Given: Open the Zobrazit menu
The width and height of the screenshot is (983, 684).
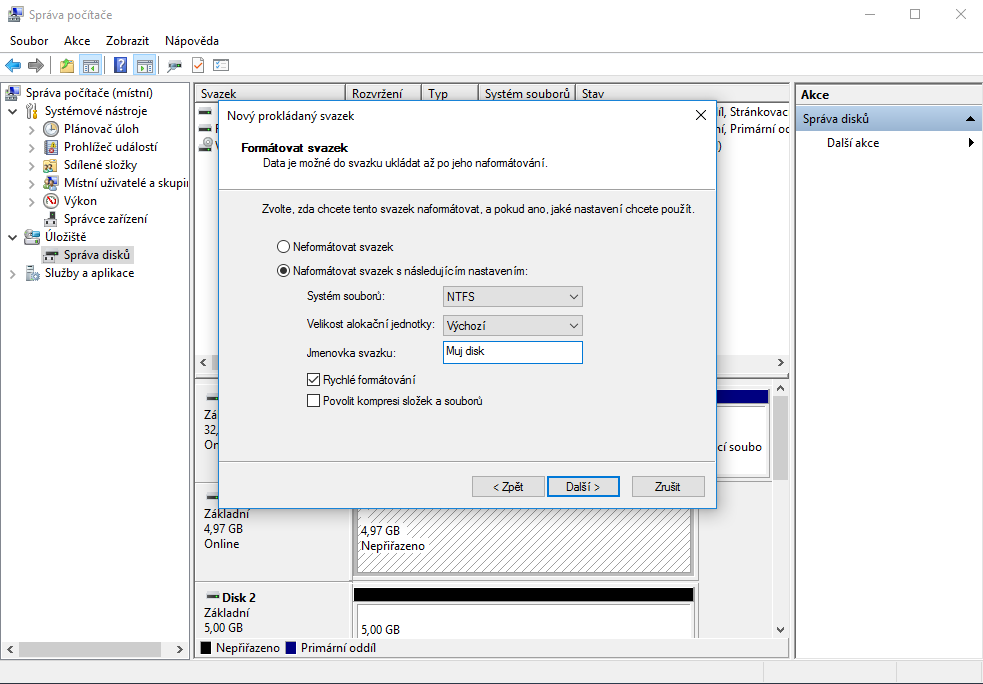Looking at the screenshot, I should [127, 41].
